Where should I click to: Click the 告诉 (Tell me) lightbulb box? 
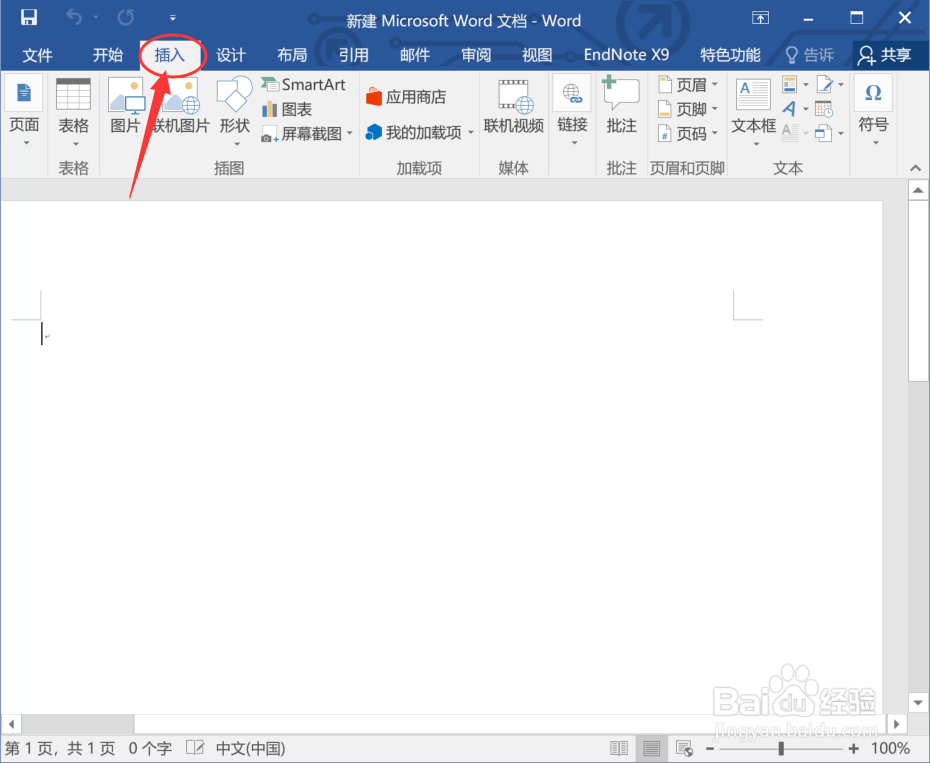point(810,55)
